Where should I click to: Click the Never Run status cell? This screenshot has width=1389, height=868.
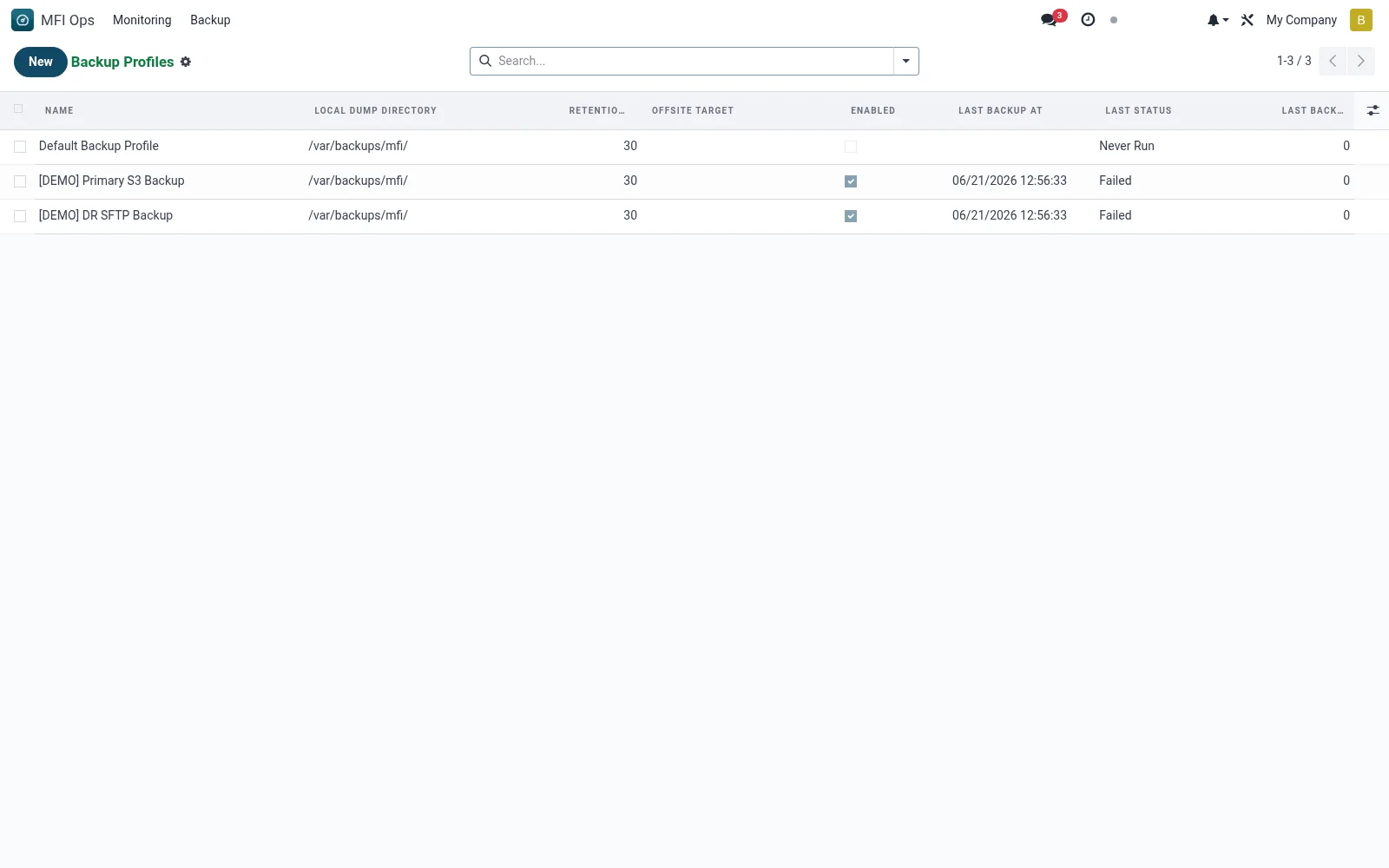(1127, 146)
